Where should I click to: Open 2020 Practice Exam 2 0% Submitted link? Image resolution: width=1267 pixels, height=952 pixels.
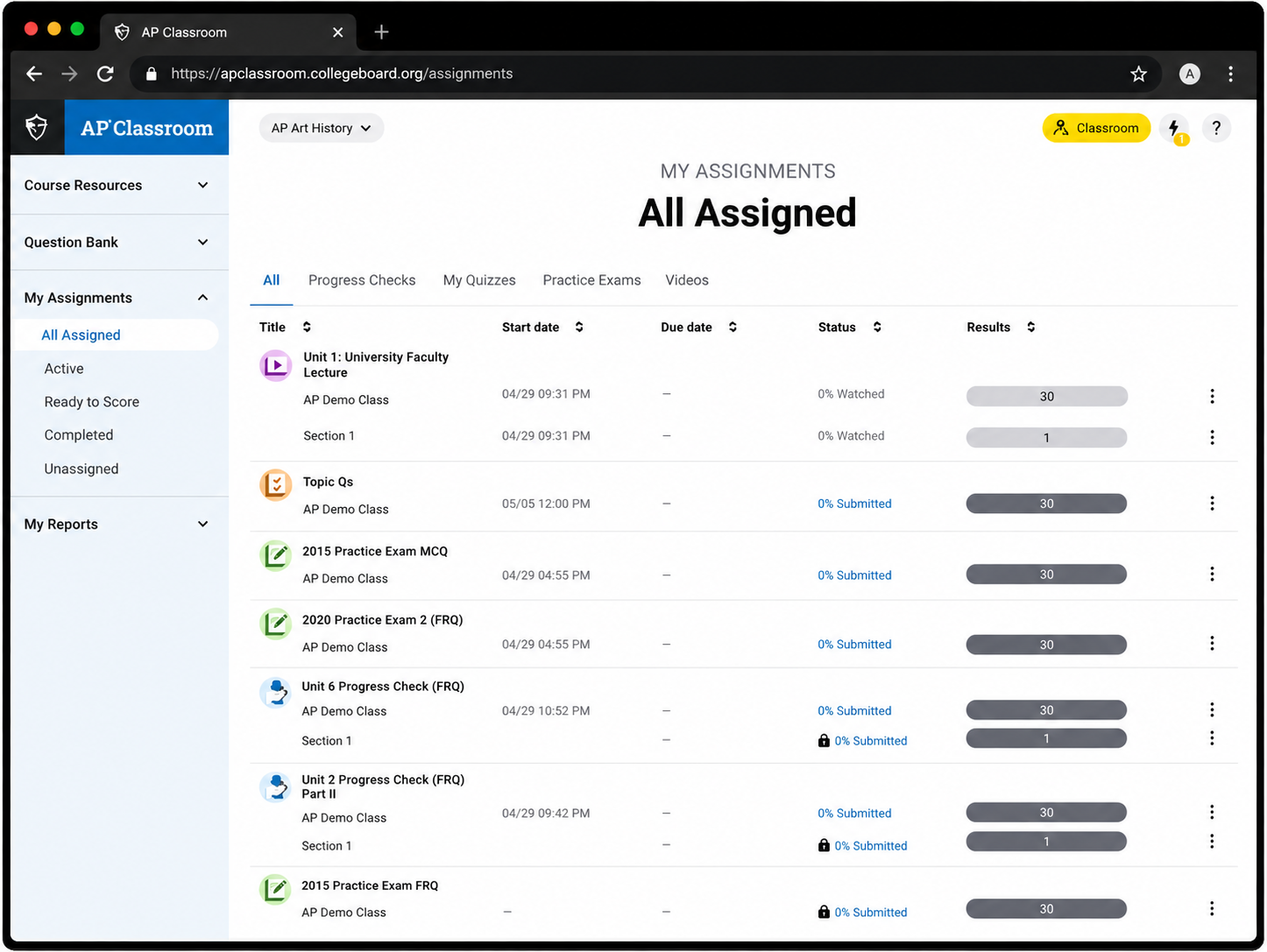[854, 645]
